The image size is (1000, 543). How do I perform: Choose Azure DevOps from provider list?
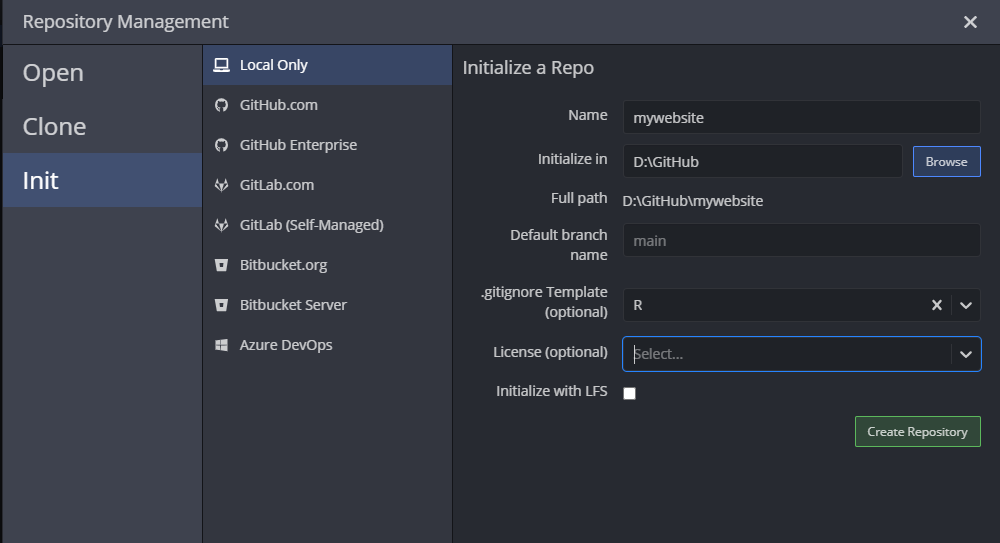point(327,345)
